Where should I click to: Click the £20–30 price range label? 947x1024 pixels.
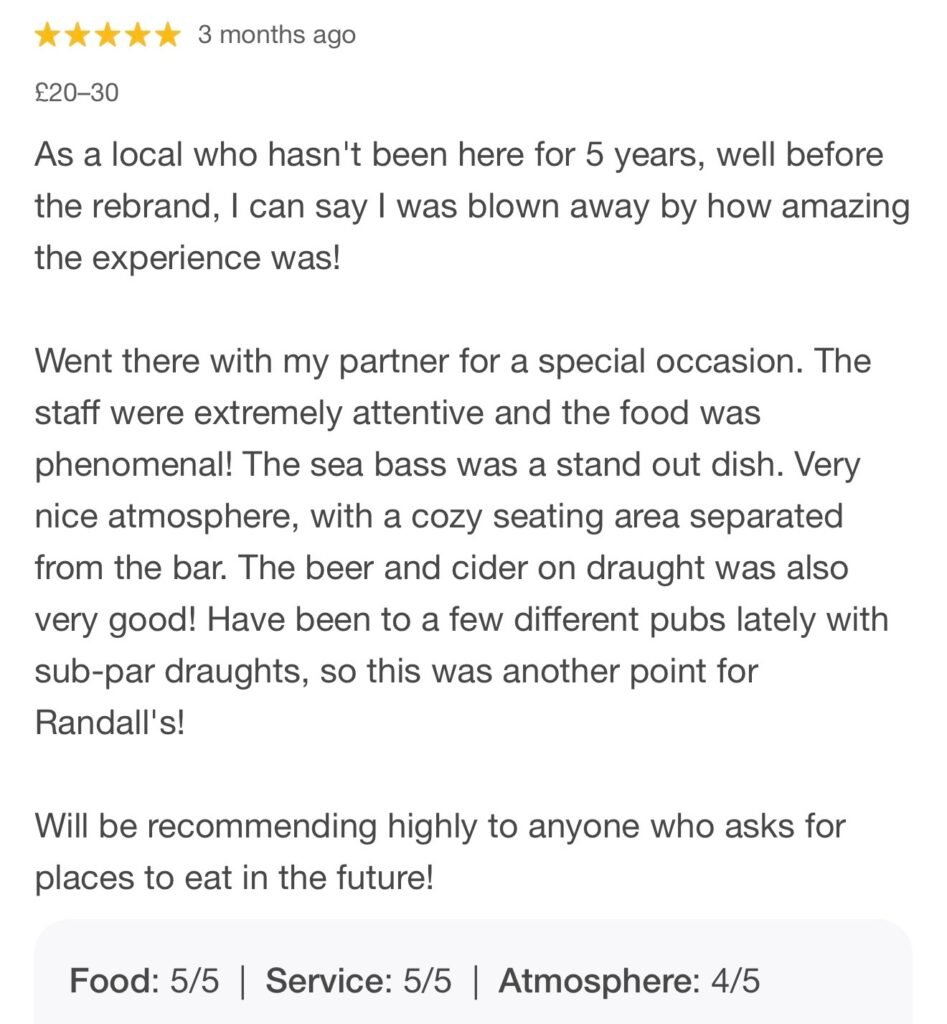76,94
